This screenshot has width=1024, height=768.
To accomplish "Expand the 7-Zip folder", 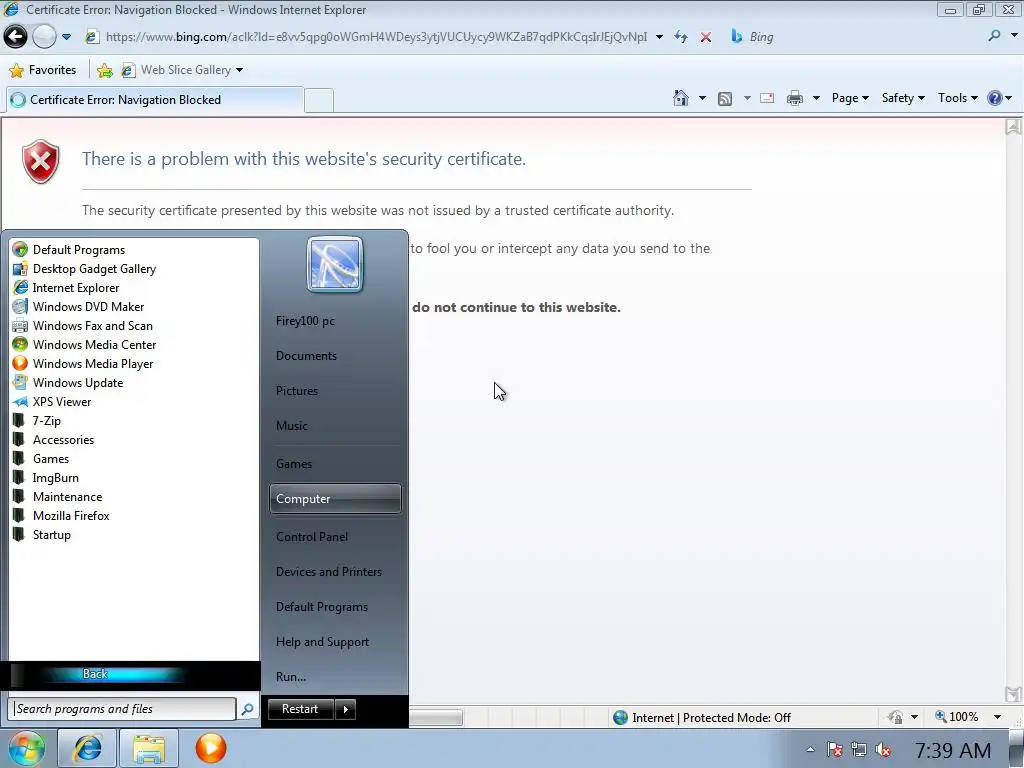I will coord(134,421).
